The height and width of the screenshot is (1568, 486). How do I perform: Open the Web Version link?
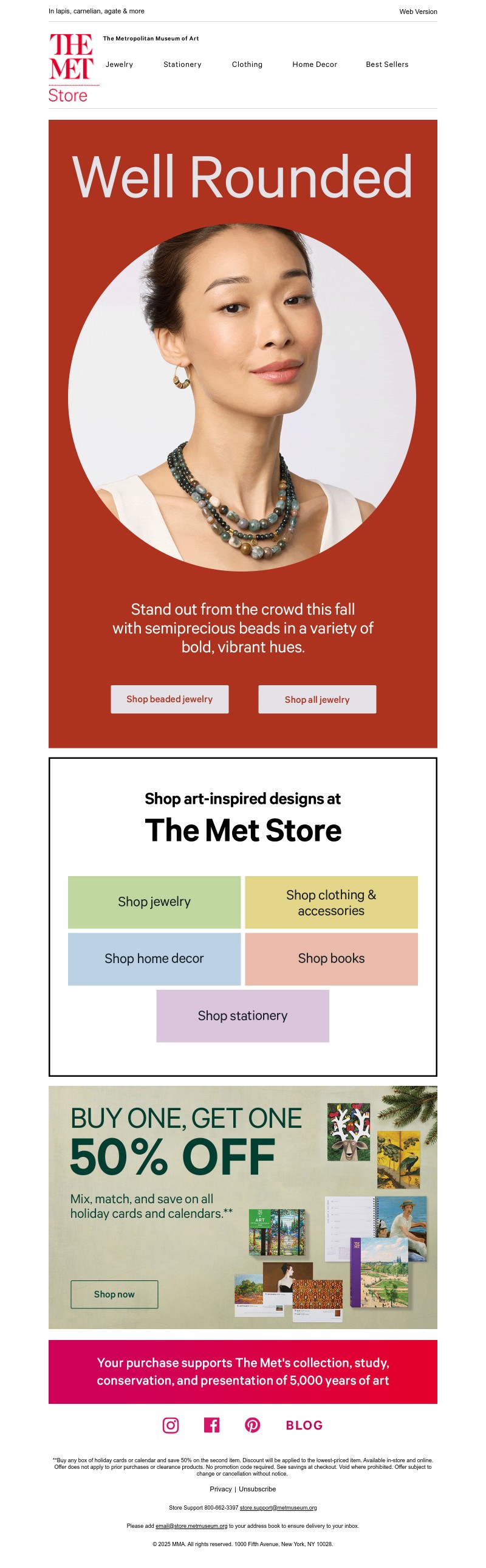pyautogui.click(x=418, y=12)
